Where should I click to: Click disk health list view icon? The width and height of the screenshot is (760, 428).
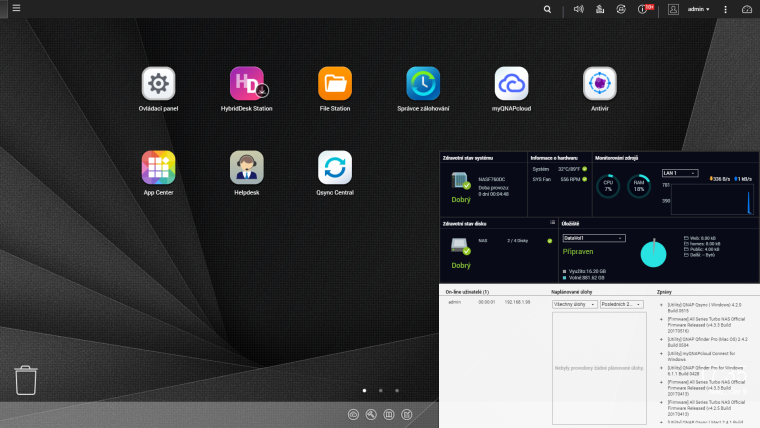tap(552, 222)
